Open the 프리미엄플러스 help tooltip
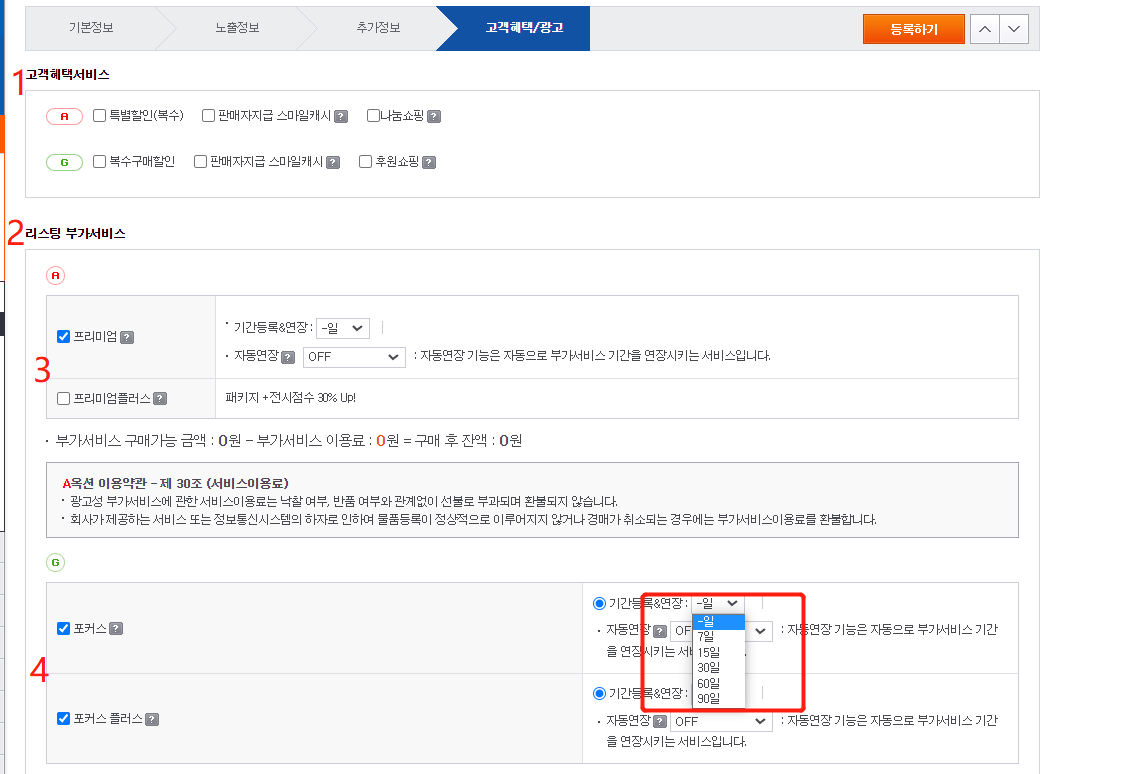The height and width of the screenshot is (774, 1136). [158, 396]
